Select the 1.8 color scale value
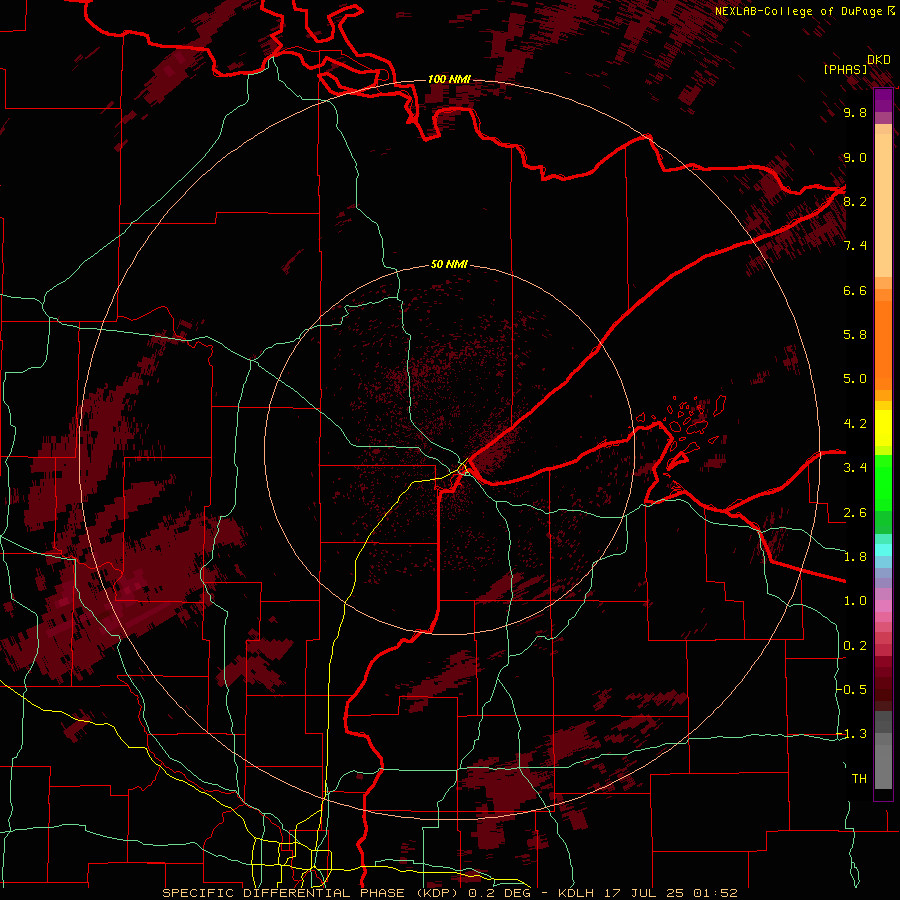This screenshot has width=900, height=900. click(855, 557)
